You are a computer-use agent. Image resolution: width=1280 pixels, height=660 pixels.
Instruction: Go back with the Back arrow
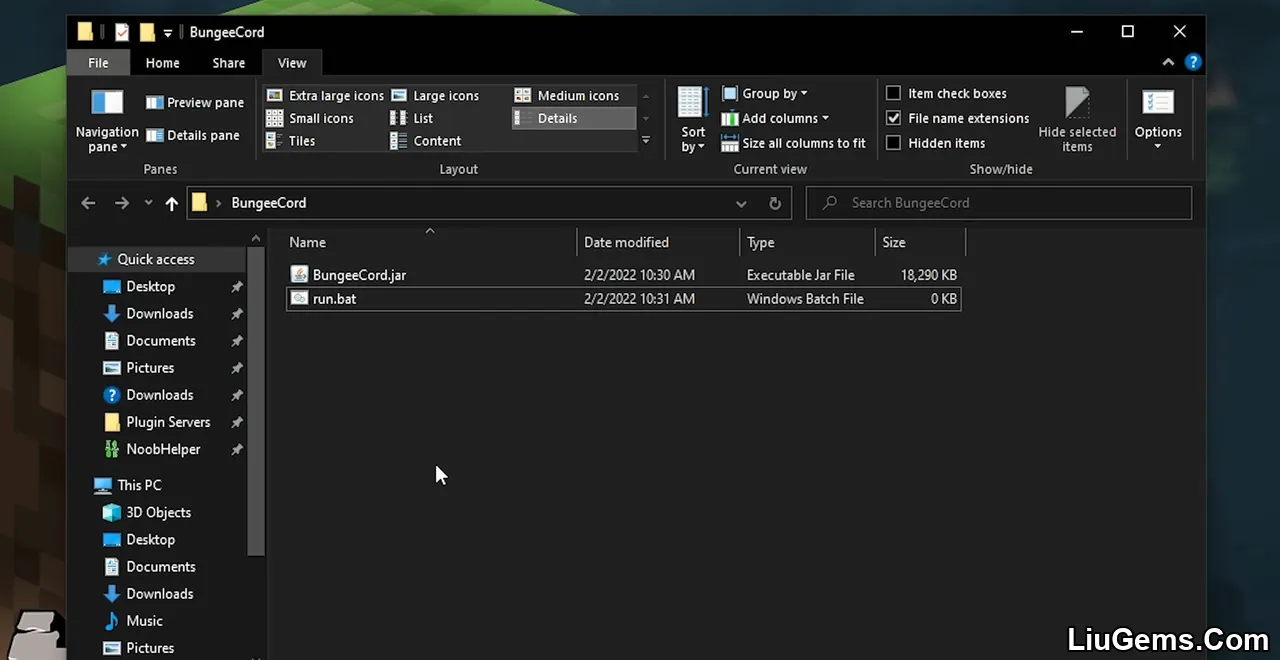click(x=88, y=203)
